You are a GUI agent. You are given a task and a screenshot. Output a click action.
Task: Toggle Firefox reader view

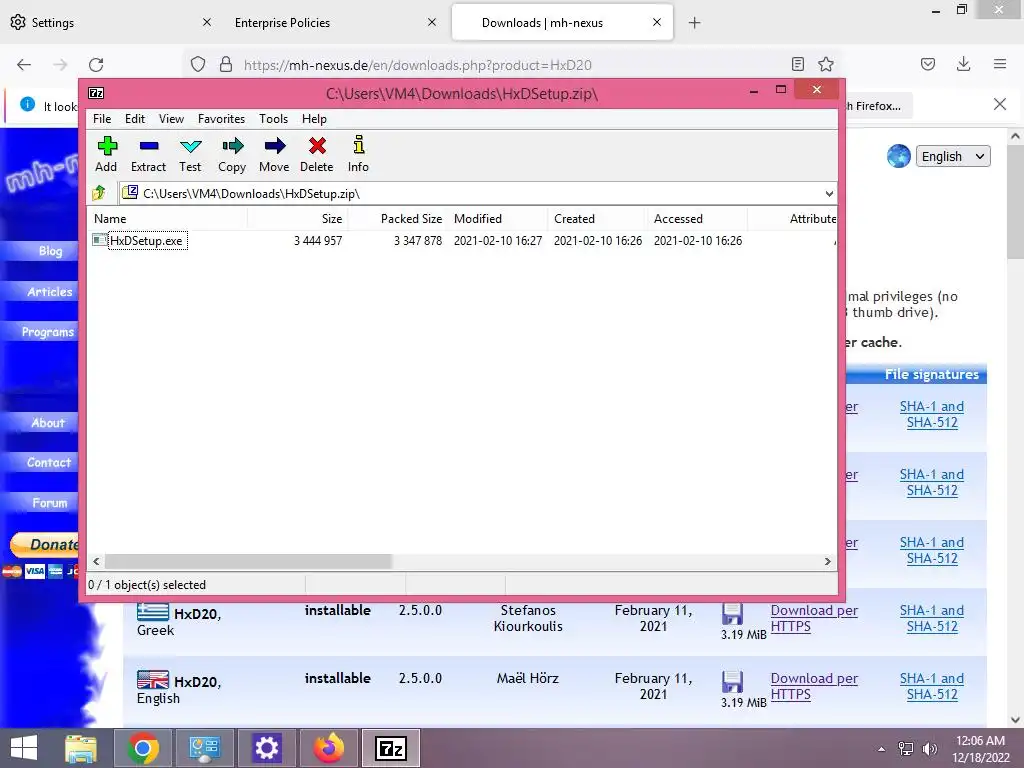tap(797, 64)
